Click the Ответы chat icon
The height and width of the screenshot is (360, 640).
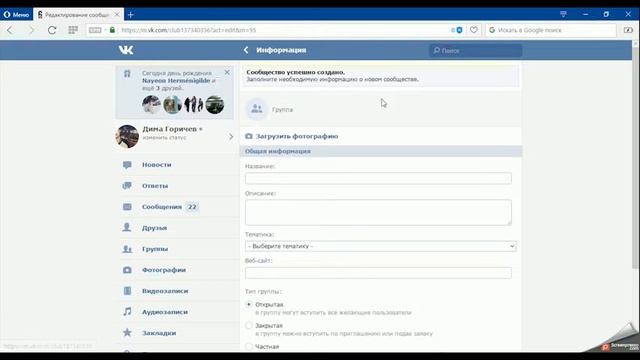click(x=127, y=186)
